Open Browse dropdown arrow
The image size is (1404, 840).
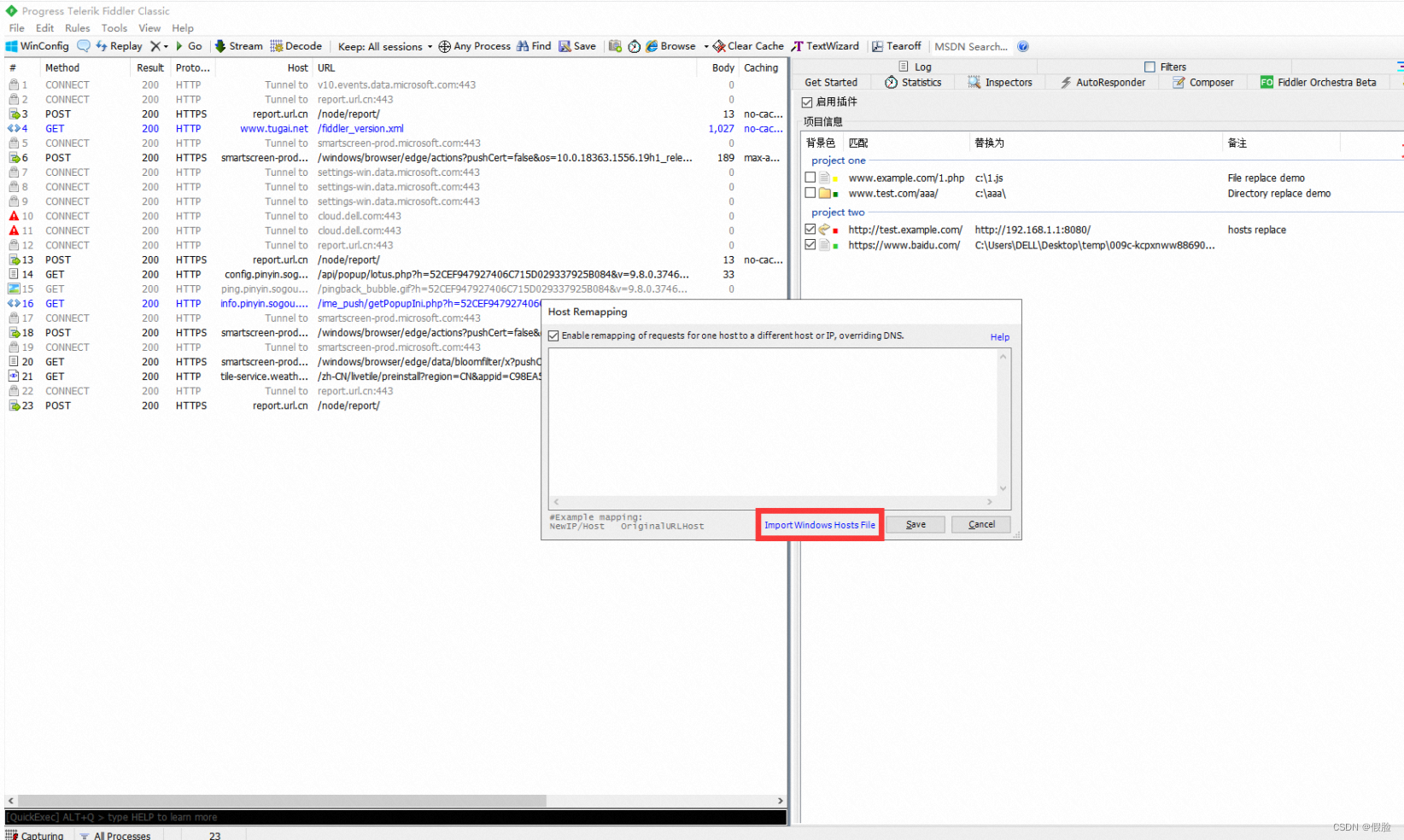tap(706, 47)
